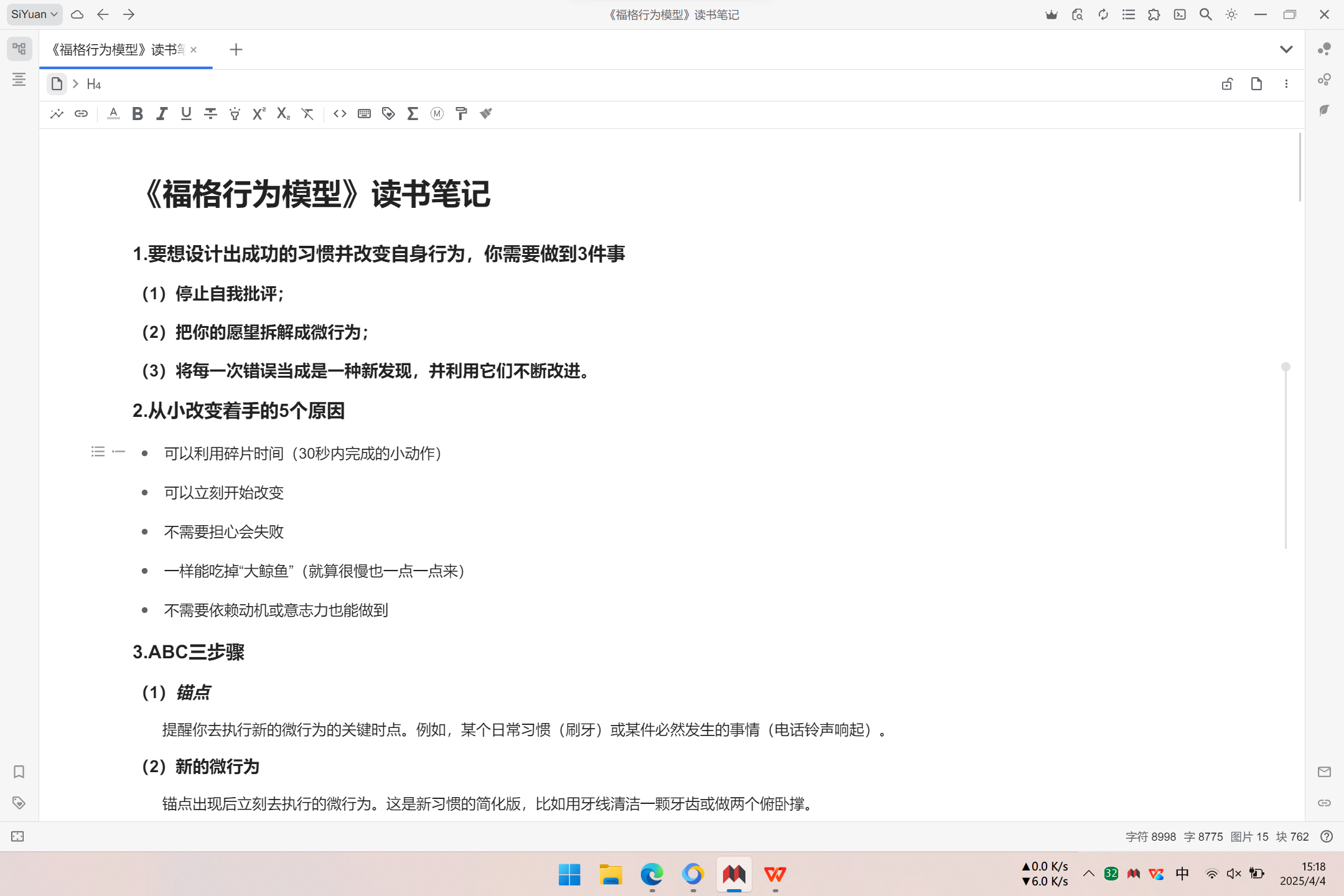Open the outline panel in left sidebar

coord(19,80)
